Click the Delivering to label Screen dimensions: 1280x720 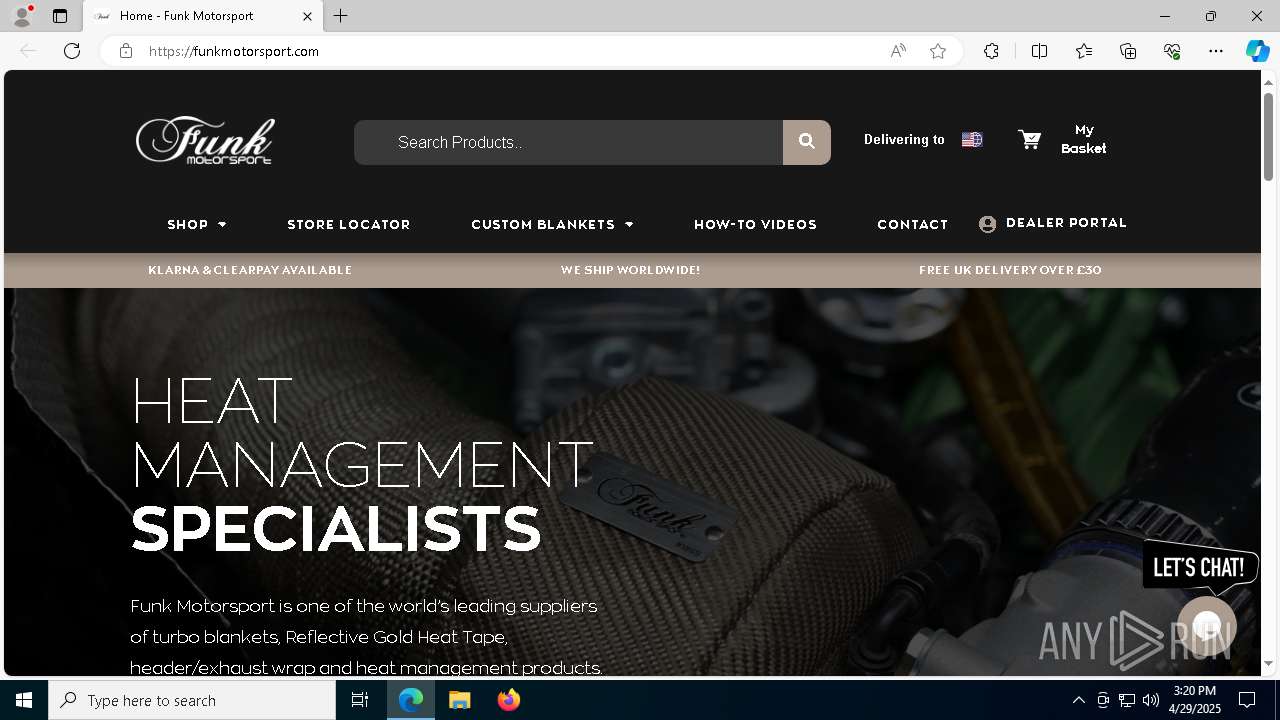coord(904,140)
